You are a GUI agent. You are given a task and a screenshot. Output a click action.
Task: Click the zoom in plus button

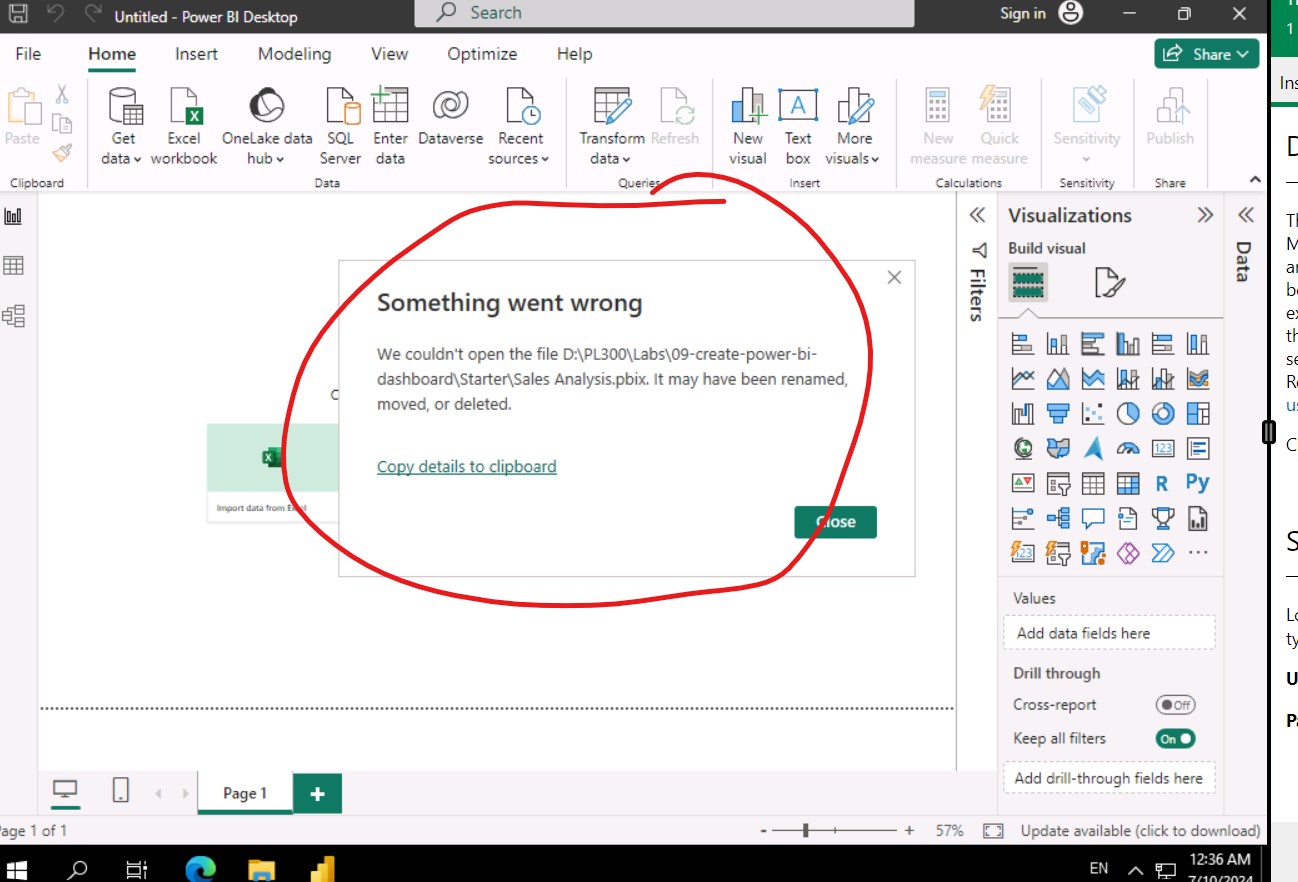[x=909, y=831]
